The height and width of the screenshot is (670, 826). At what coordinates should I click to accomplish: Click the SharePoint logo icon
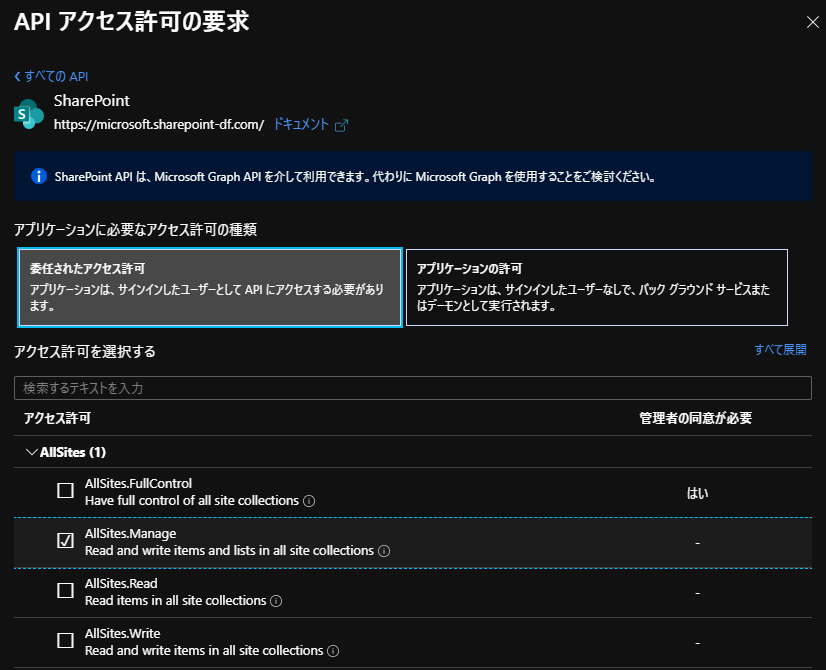tap(28, 114)
